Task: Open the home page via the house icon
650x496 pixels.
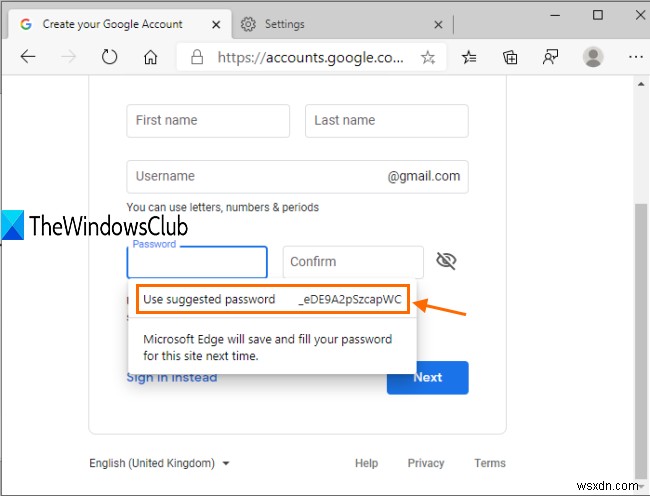Action: tap(150, 57)
